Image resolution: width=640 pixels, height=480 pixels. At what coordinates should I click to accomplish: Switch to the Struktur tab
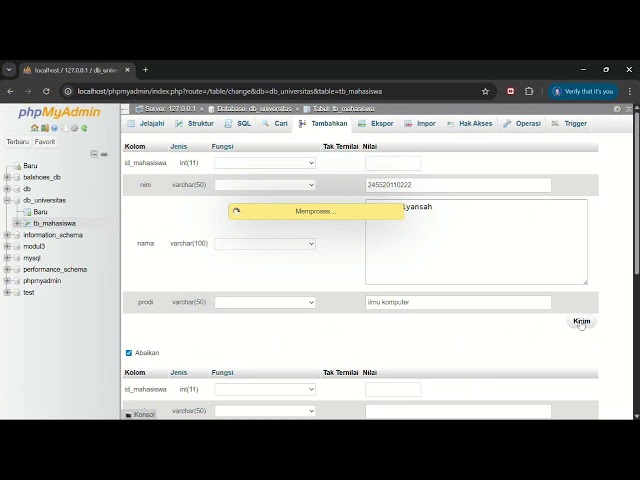point(194,124)
